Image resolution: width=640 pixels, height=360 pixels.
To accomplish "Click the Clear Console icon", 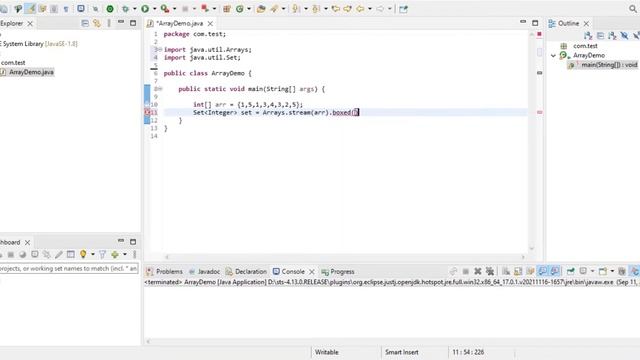I will tap(506, 271).
